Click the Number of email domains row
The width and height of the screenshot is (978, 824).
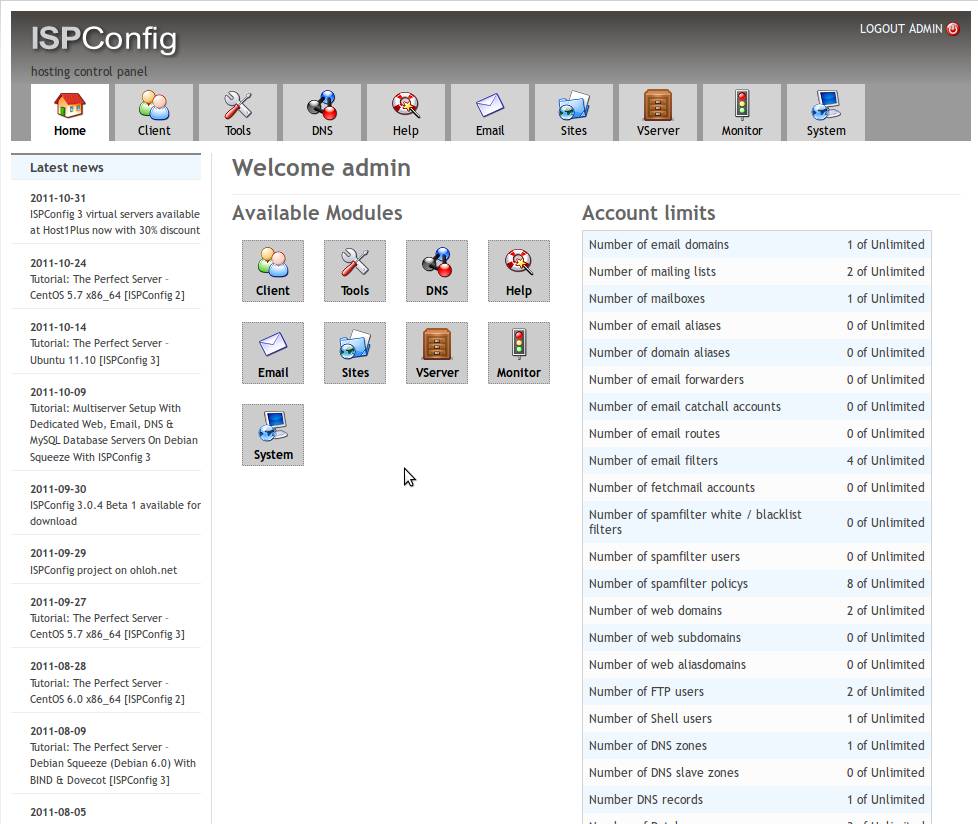coord(757,245)
